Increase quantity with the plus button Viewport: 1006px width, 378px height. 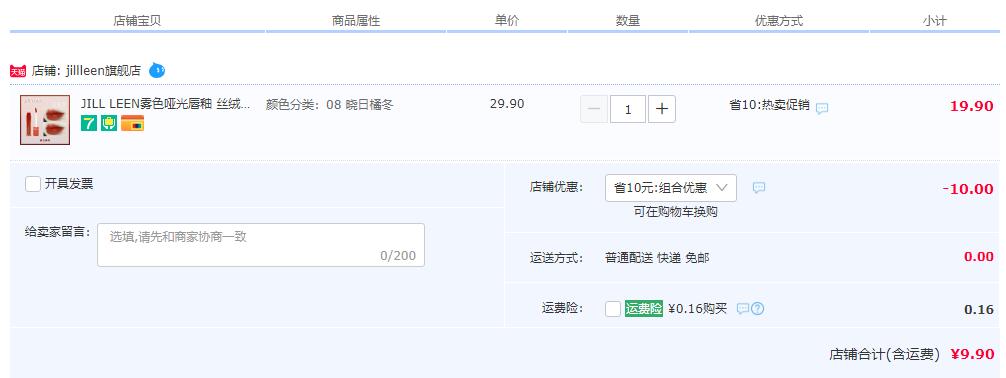pos(661,109)
